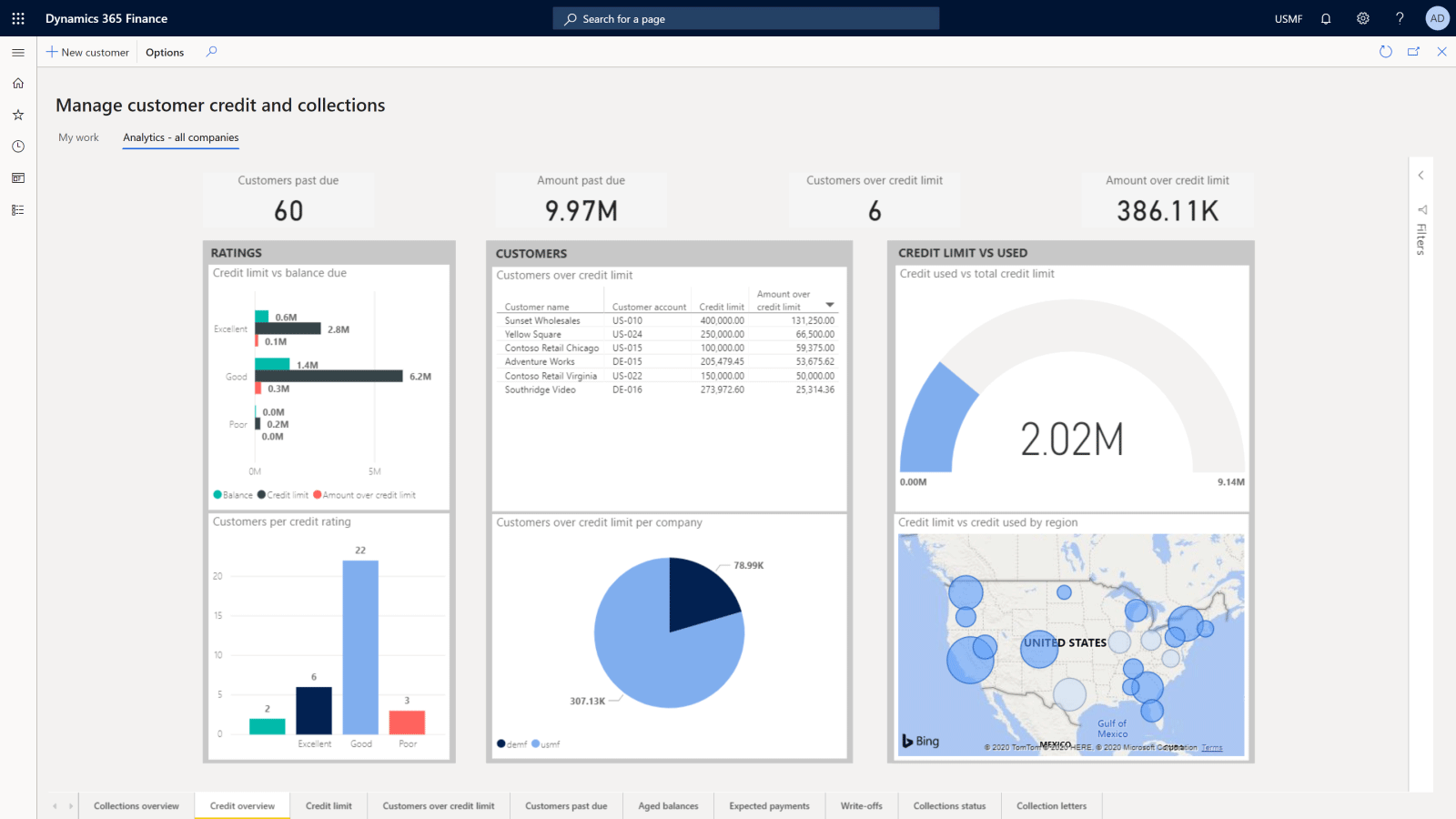The height and width of the screenshot is (819, 1456).
Task: Open Dynamics 365 settings gear
Action: tap(1362, 18)
